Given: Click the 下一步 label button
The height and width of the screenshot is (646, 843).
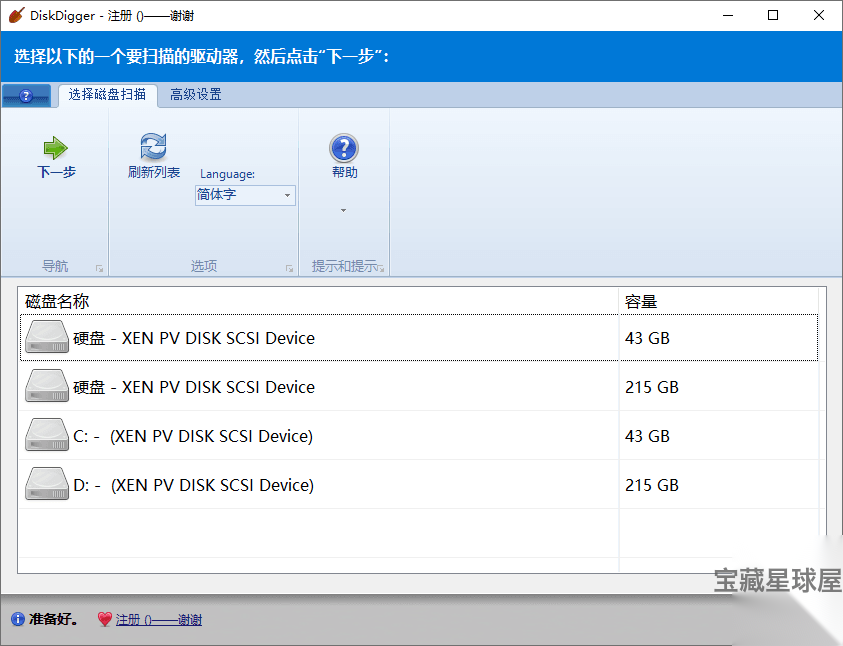Looking at the screenshot, I should click(x=56, y=172).
